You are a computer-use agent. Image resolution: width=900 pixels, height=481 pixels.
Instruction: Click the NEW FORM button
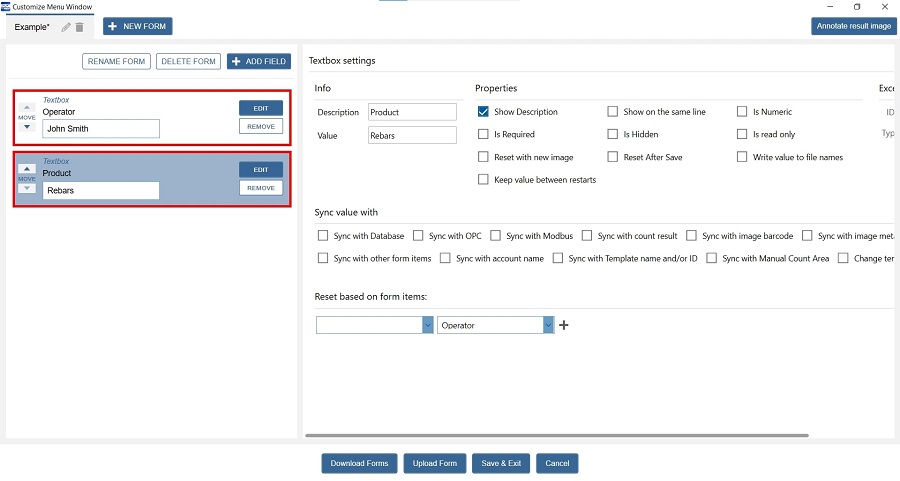pyautogui.click(x=138, y=26)
